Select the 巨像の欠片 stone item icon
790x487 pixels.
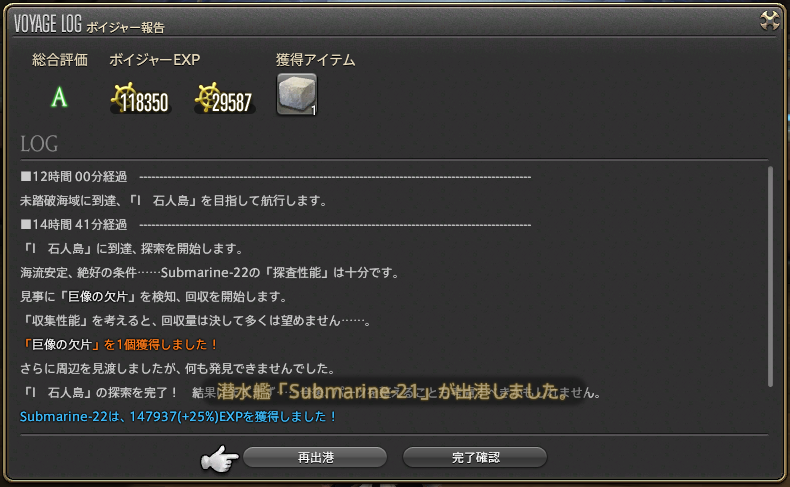[297, 94]
